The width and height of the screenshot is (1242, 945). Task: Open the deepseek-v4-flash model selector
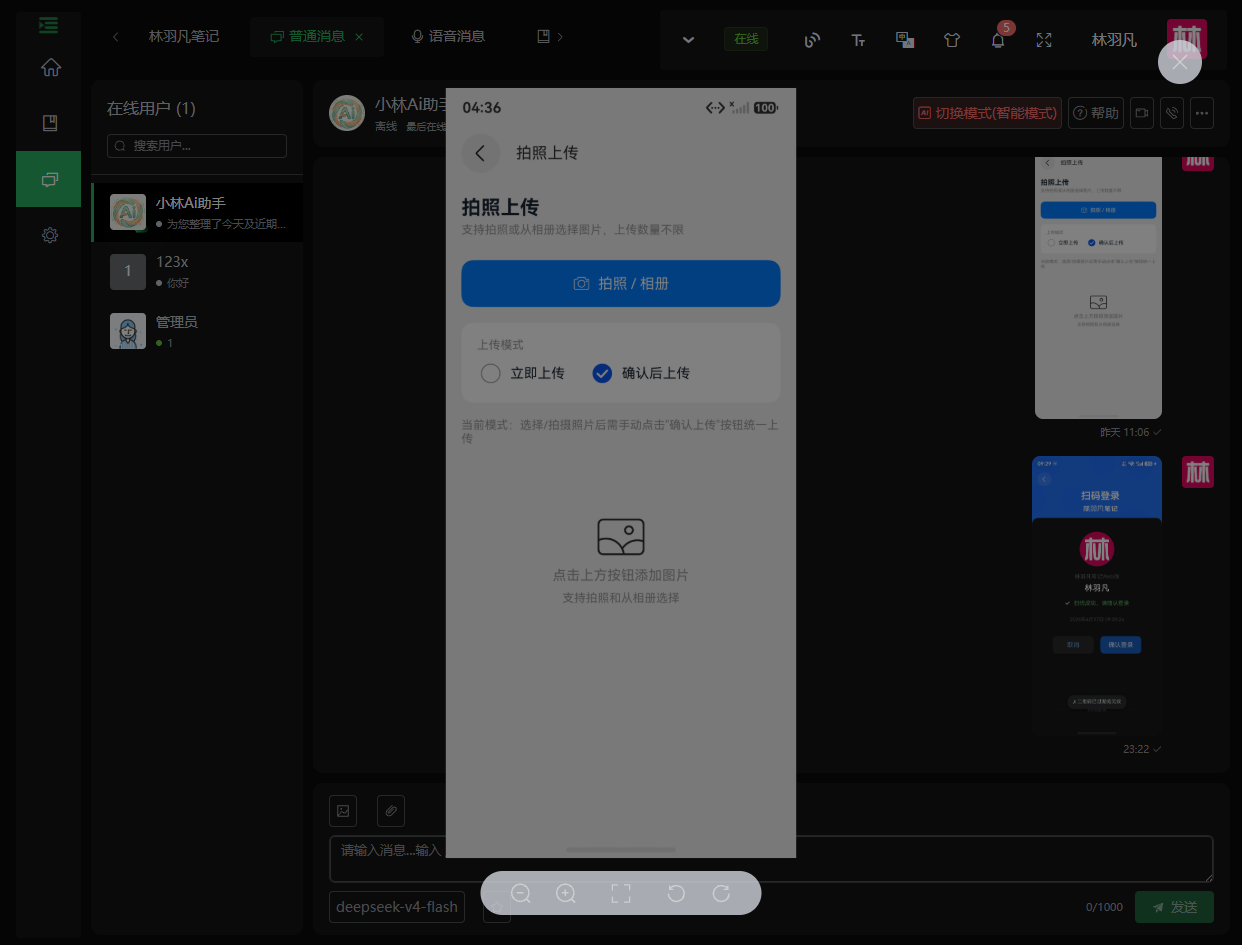397,907
